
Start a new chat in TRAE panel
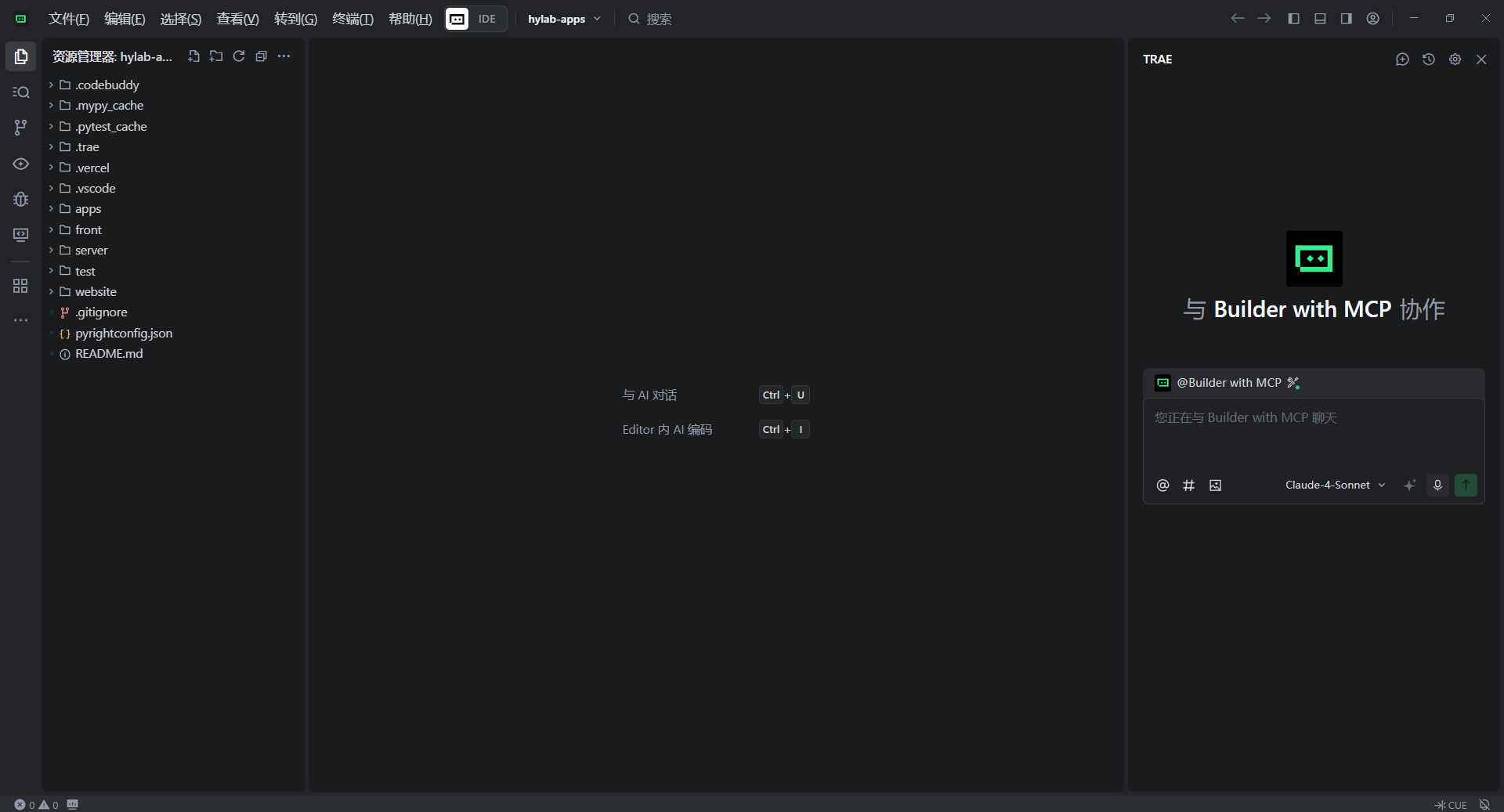(x=1402, y=60)
